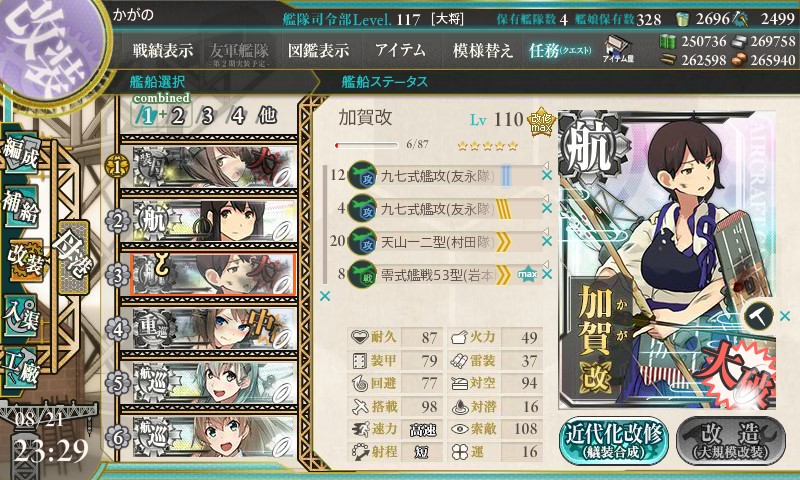The height and width of the screenshot is (480, 800).
Task: Open the 任務(クエスト) quest menu
Action: point(560,50)
